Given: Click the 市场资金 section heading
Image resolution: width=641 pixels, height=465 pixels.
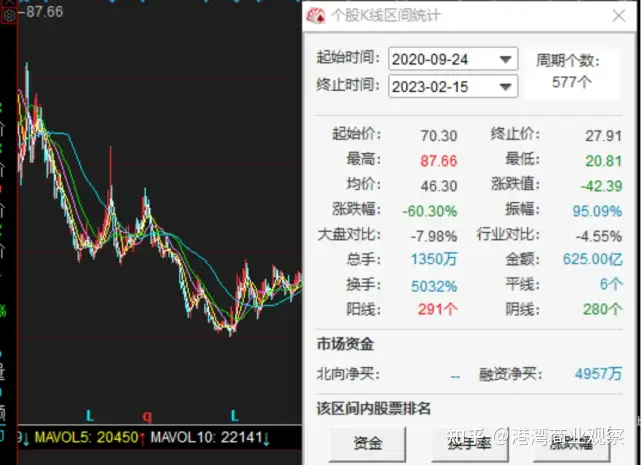Looking at the screenshot, I should click(345, 344).
